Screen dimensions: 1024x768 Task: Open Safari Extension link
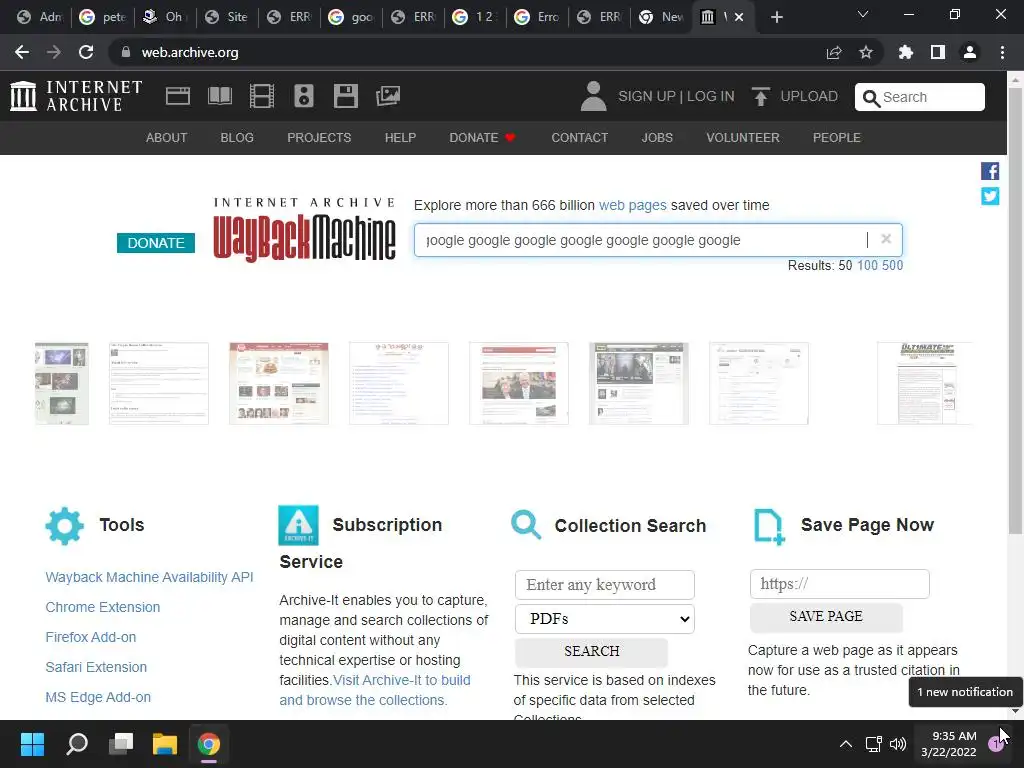click(x=96, y=667)
